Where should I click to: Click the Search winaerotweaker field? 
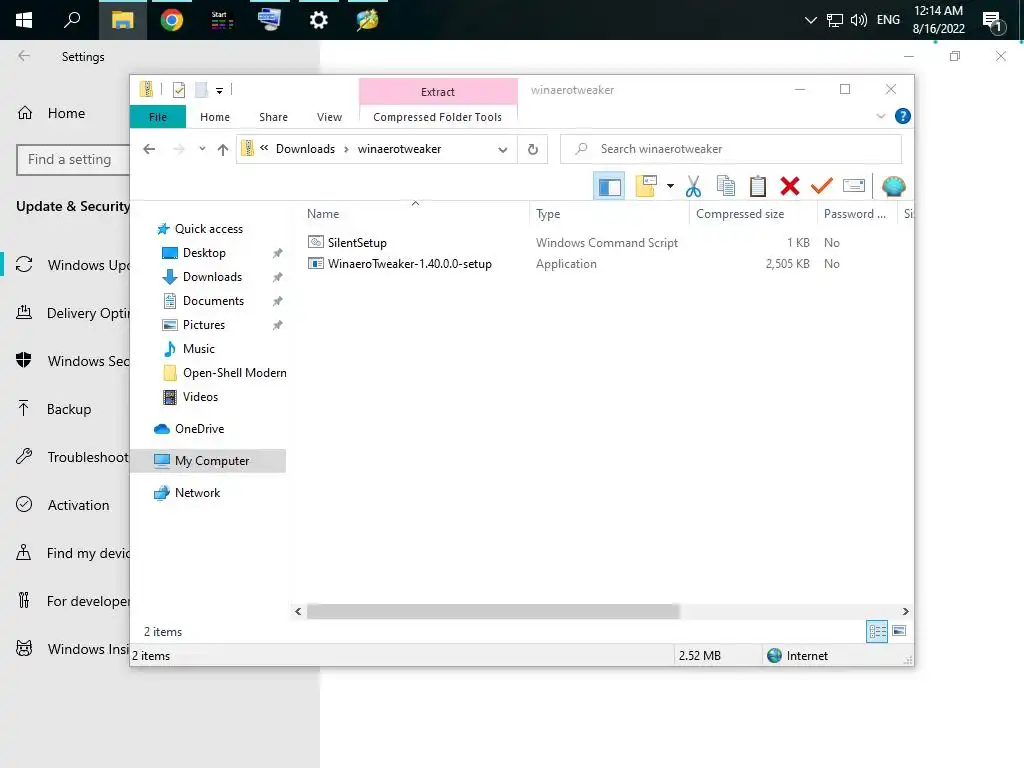(x=731, y=149)
